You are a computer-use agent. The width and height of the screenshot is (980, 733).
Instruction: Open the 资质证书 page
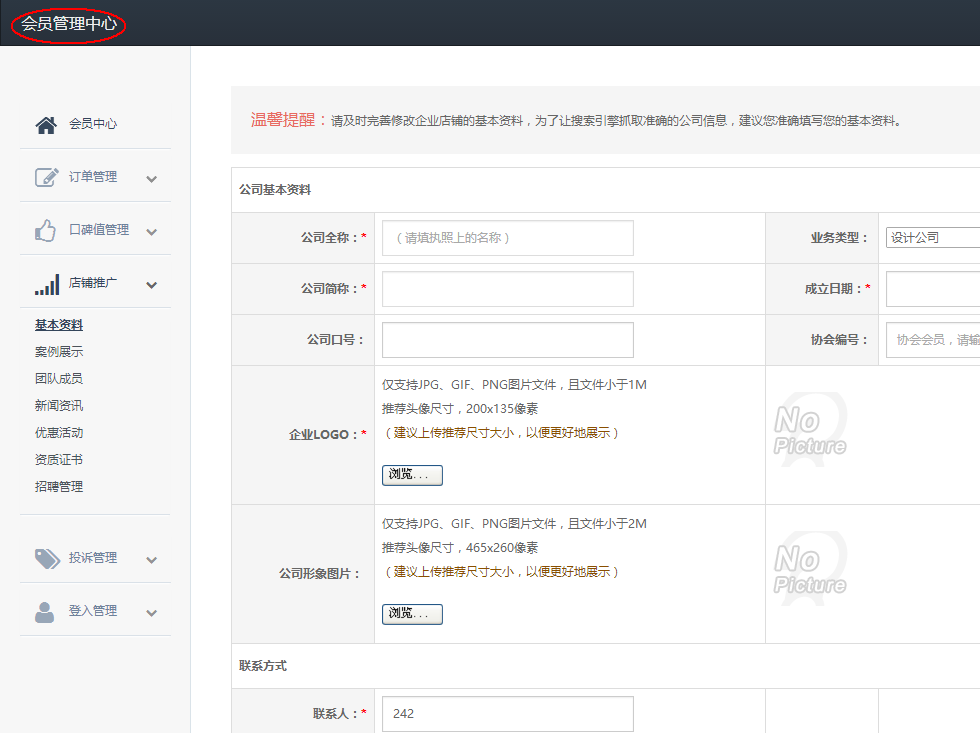coord(57,459)
